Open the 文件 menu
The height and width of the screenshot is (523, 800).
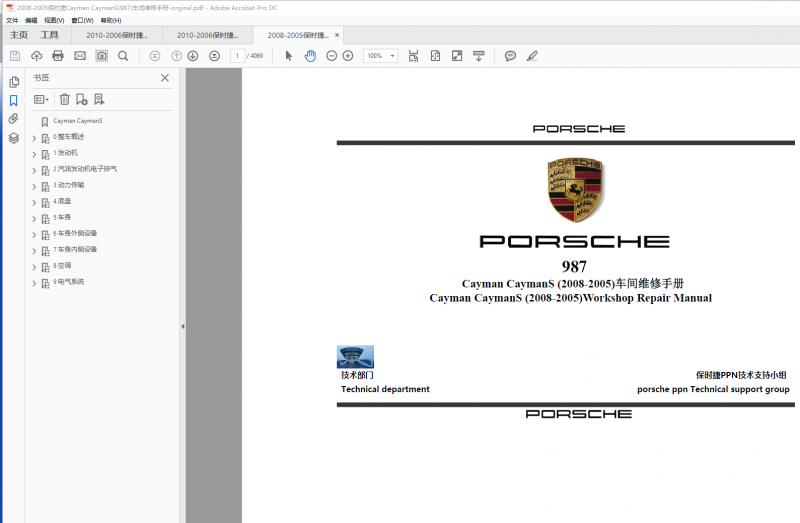point(12,20)
